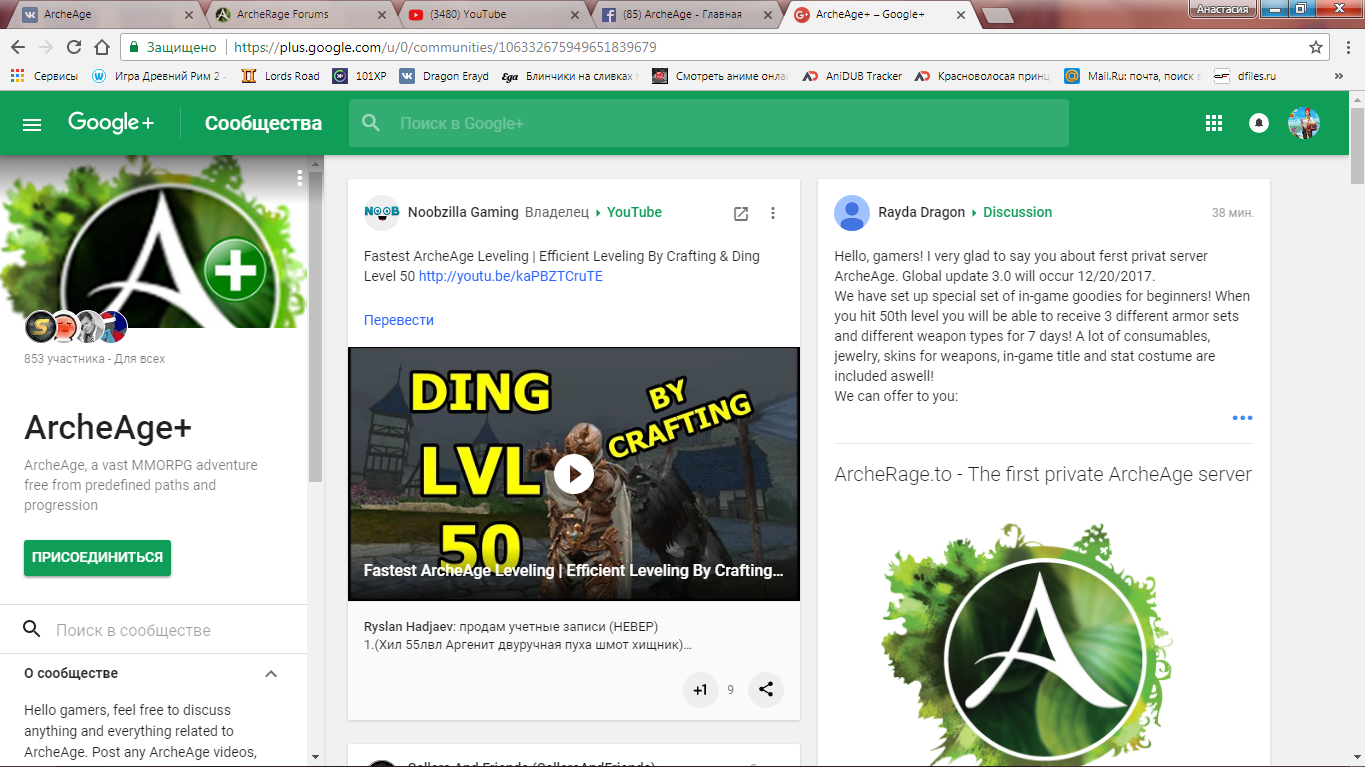Open the Mail.Ru bookmark
Viewport: 1365px width, 767px height.
coord(1133,76)
